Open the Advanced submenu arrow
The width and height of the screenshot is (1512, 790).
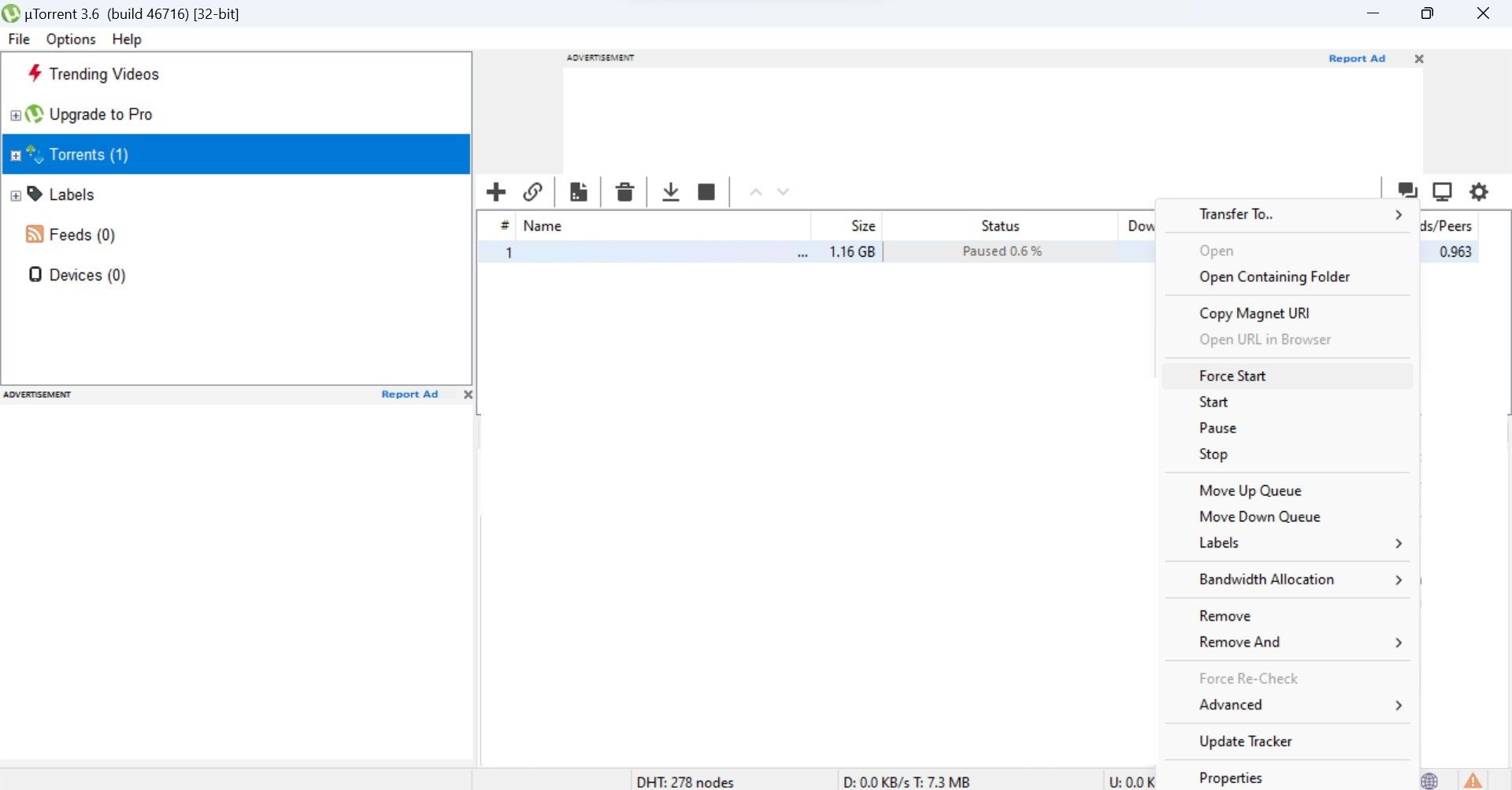pos(1399,705)
